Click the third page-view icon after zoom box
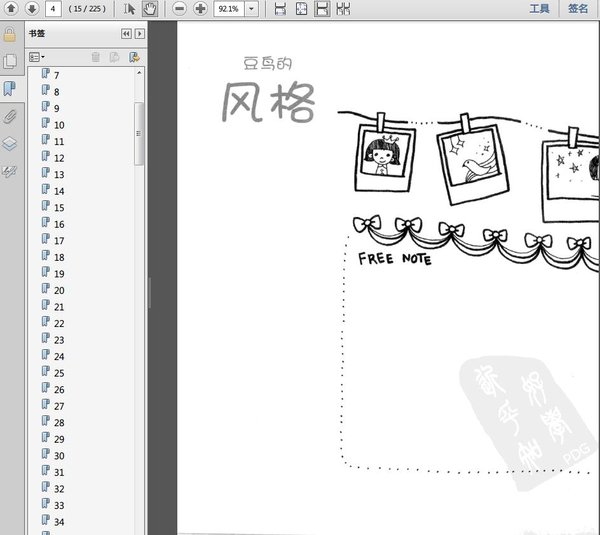Screen dimensions: 600x535 [322, 9]
